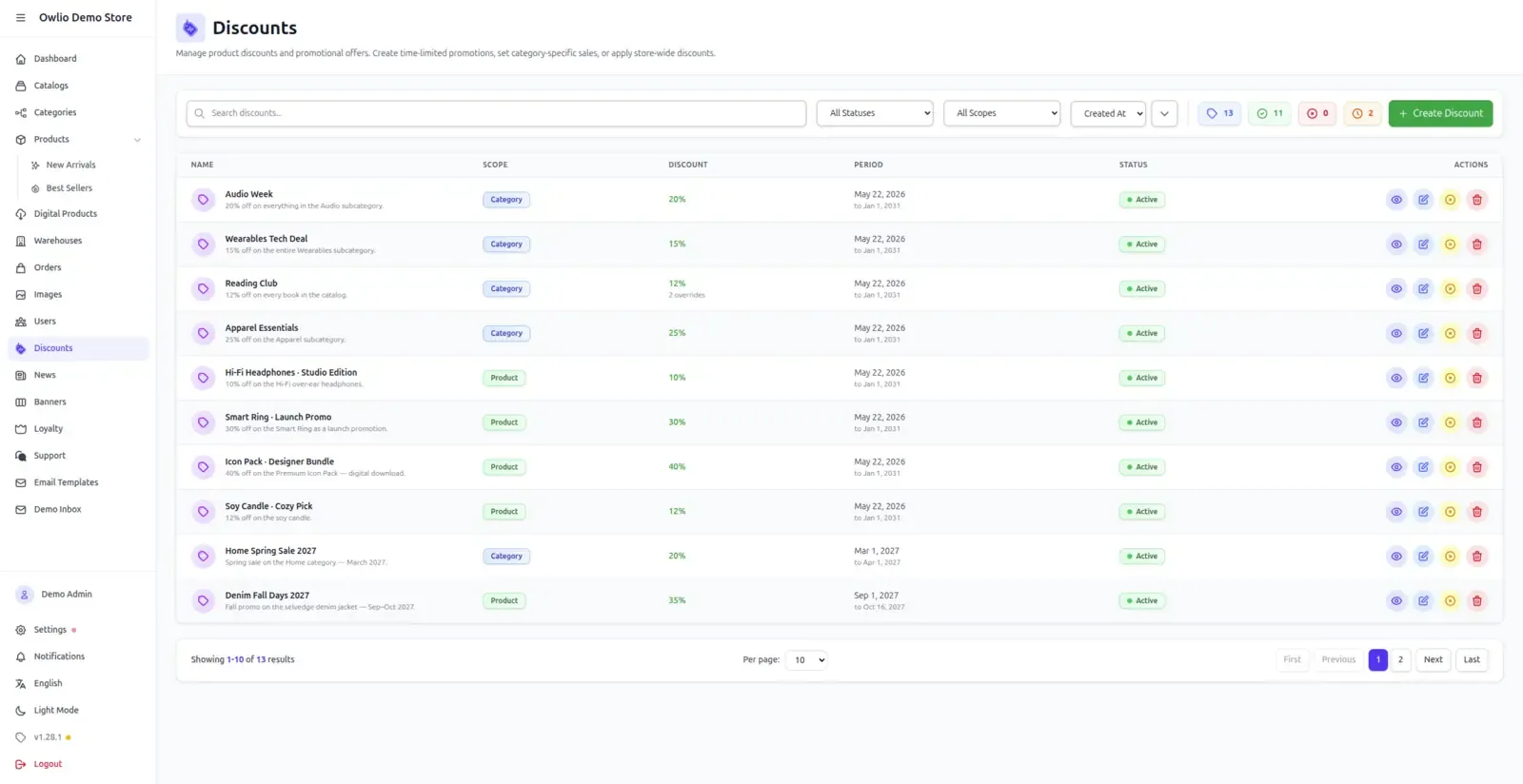The width and height of the screenshot is (1523, 784).
Task: Delete Hi-Fi Headphones Studio Edition discount
Action: (1477, 378)
